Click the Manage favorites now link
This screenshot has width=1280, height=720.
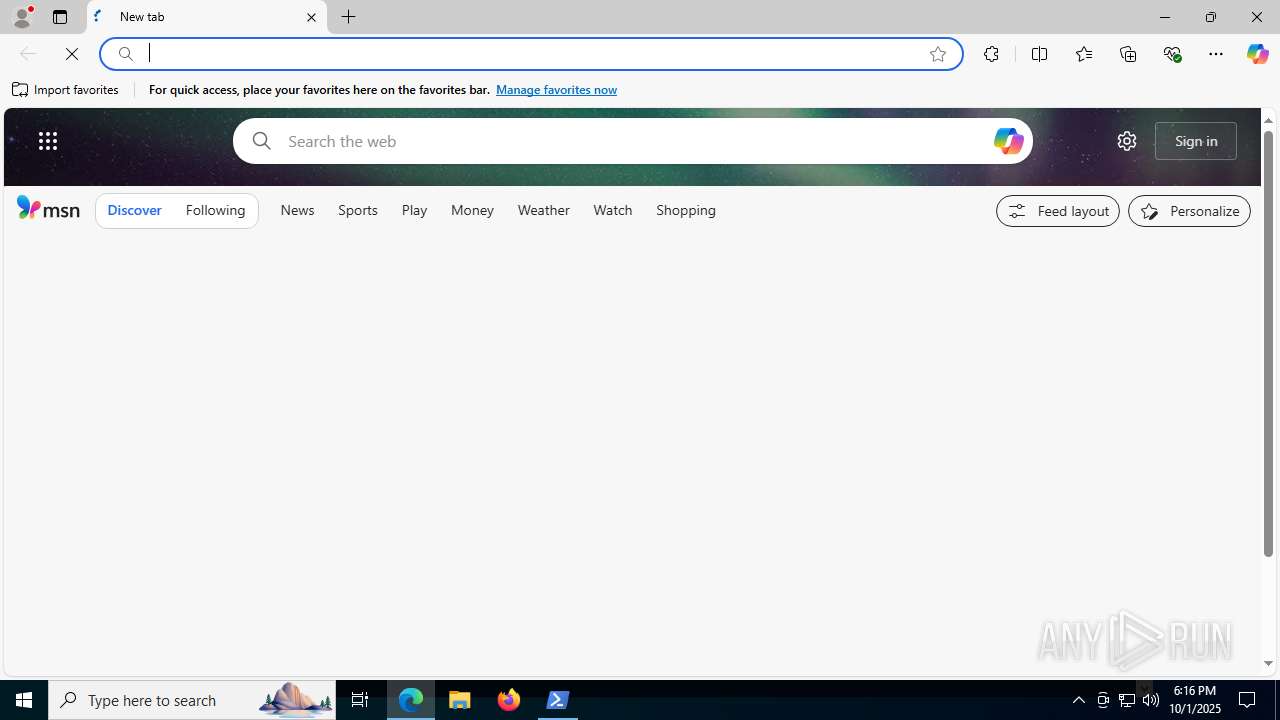click(x=556, y=90)
